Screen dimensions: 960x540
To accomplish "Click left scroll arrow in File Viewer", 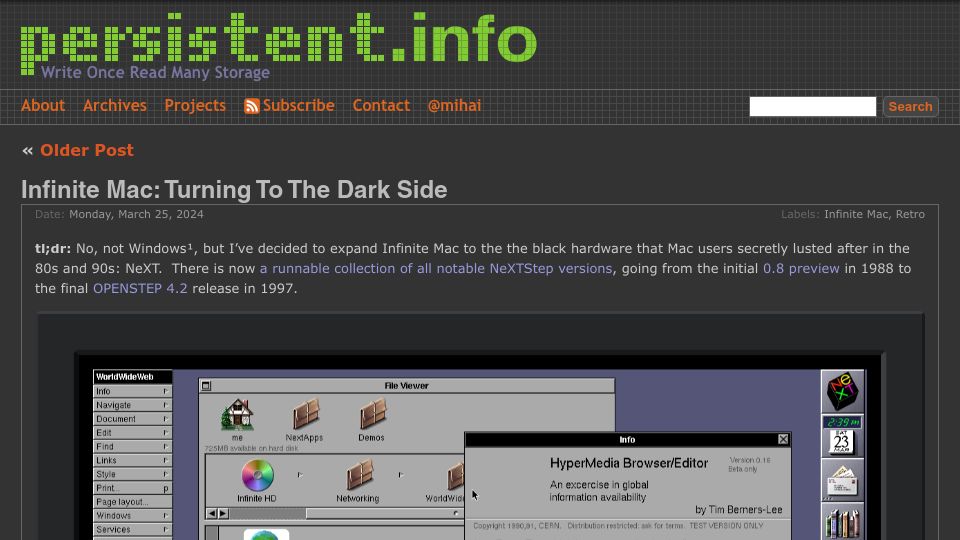I will 211,514.
